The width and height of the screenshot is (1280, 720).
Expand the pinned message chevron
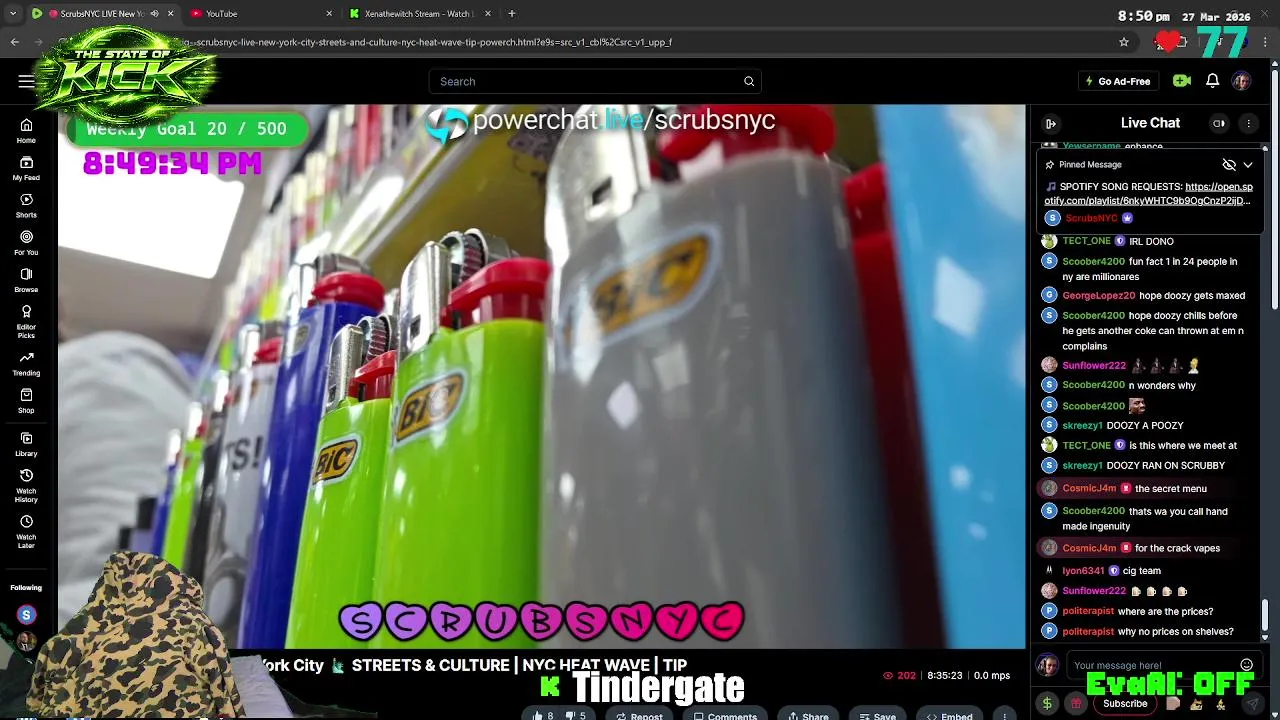coord(1248,165)
